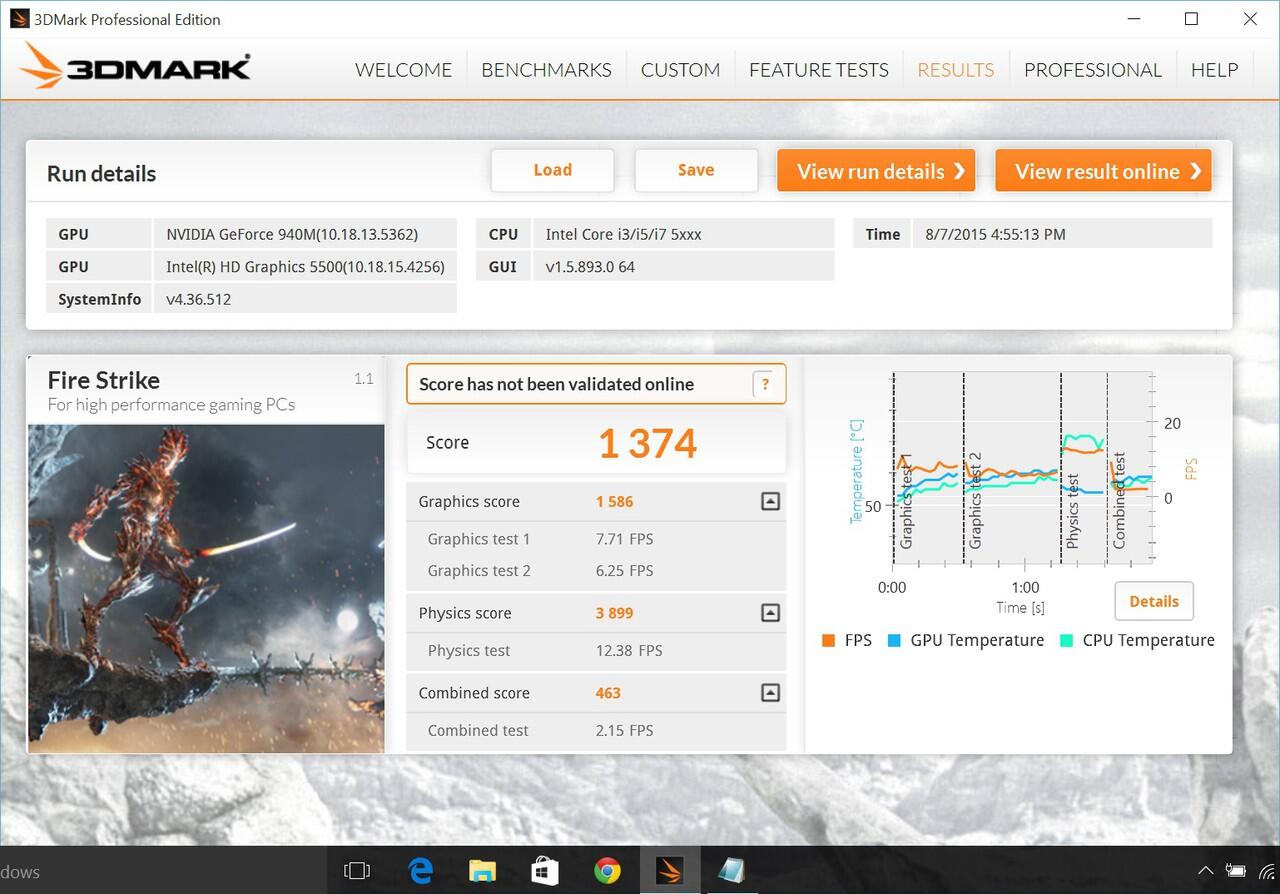Click the FPS legend orange swatch
Viewport: 1280px width, 894px height.
point(828,641)
